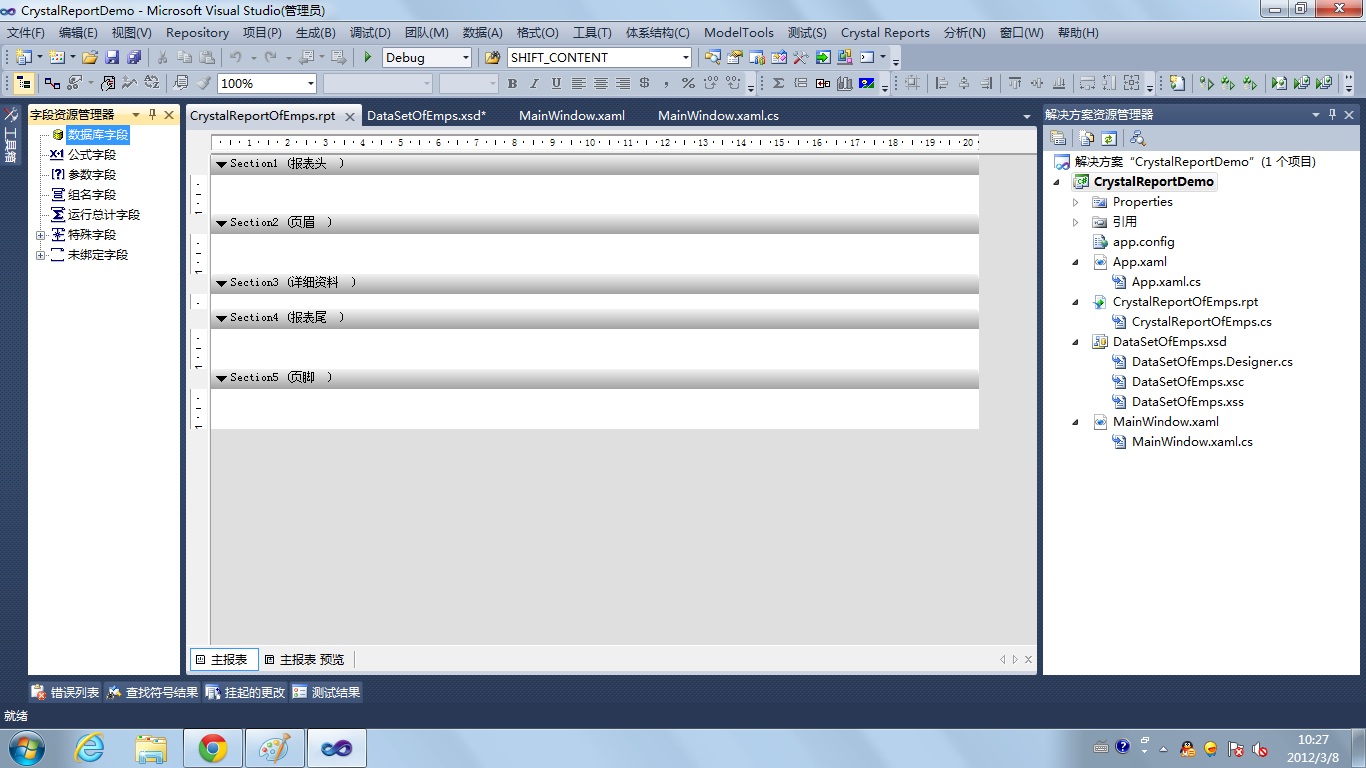Open Internet Explorer from taskbar
The height and width of the screenshot is (768, 1366).
[90, 748]
